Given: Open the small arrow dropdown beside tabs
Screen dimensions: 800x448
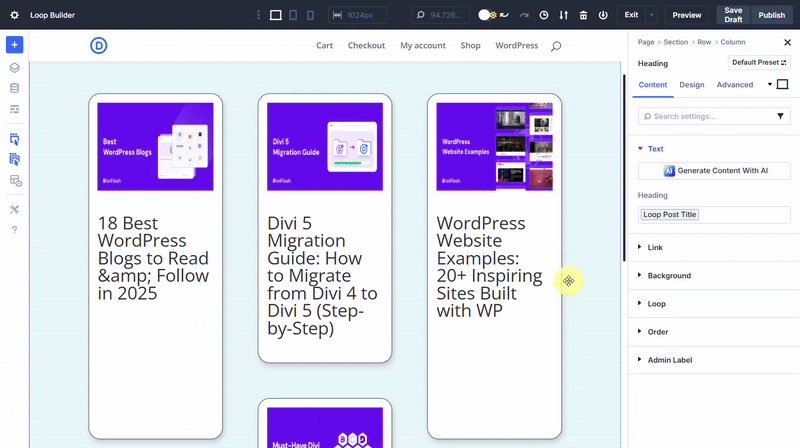Looking at the screenshot, I should (770, 84).
